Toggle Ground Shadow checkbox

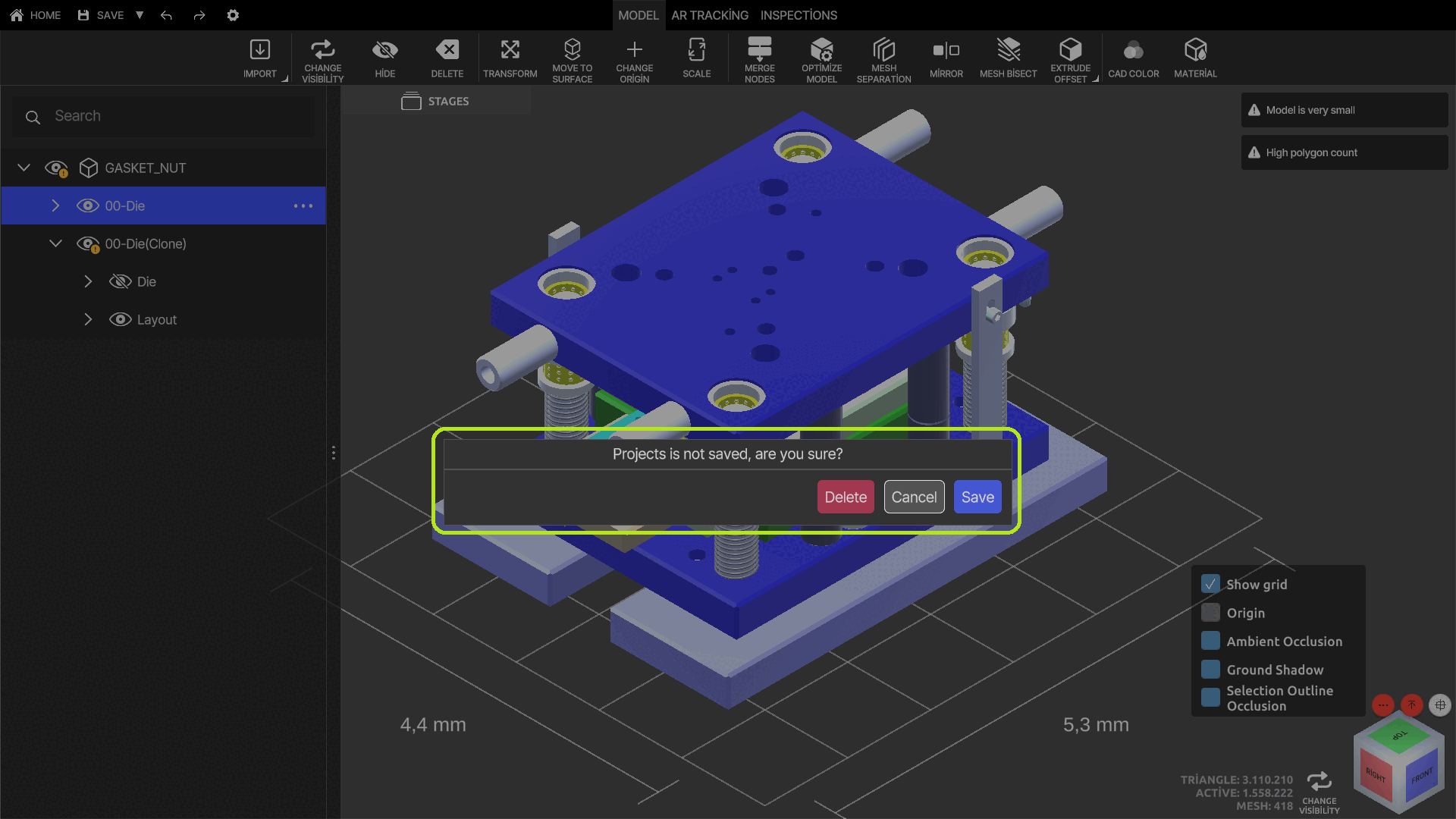pyautogui.click(x=1211, y=670)
